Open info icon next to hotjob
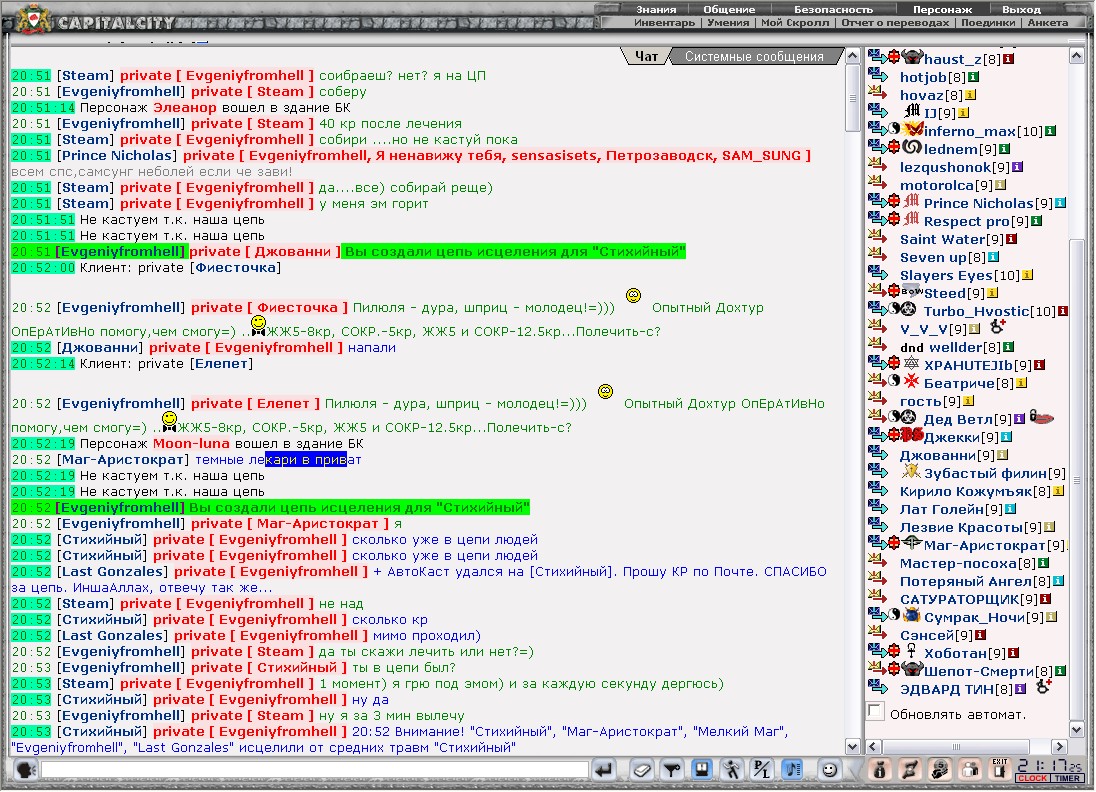The width and height of the screenshot is (1096, 792). coord(973,77)
